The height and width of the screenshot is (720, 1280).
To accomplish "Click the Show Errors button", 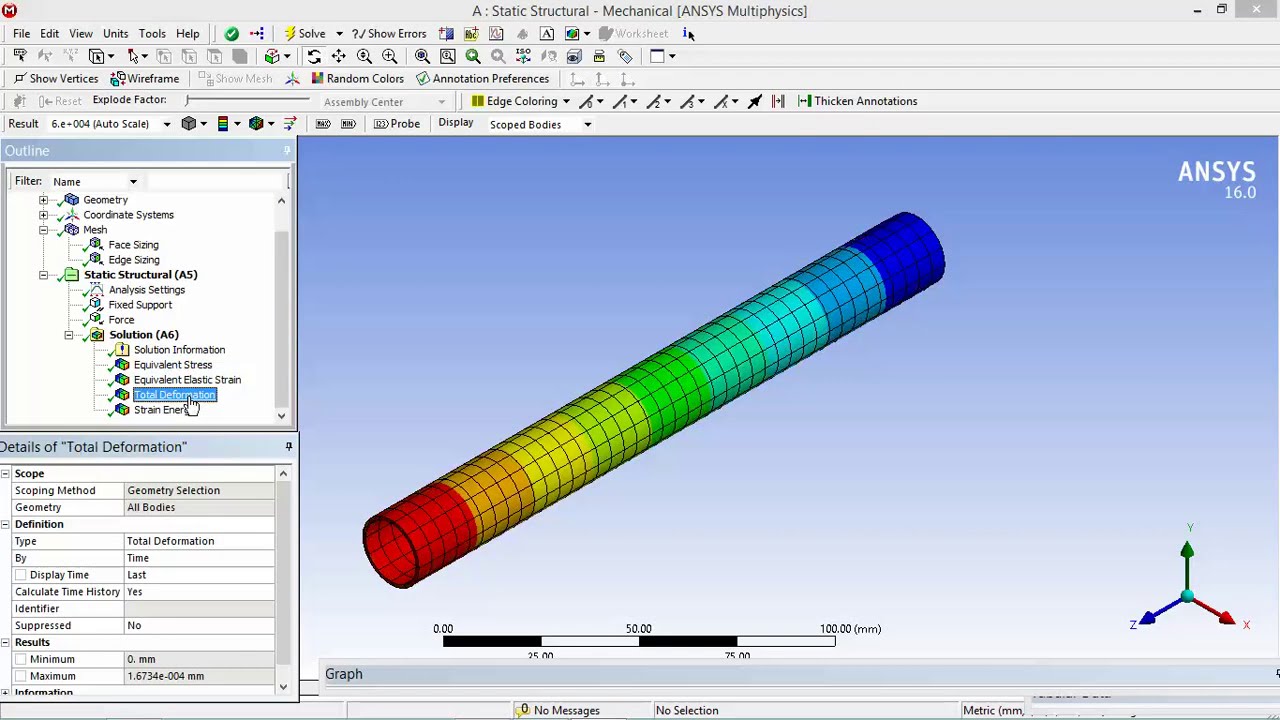I will (389, 33).
